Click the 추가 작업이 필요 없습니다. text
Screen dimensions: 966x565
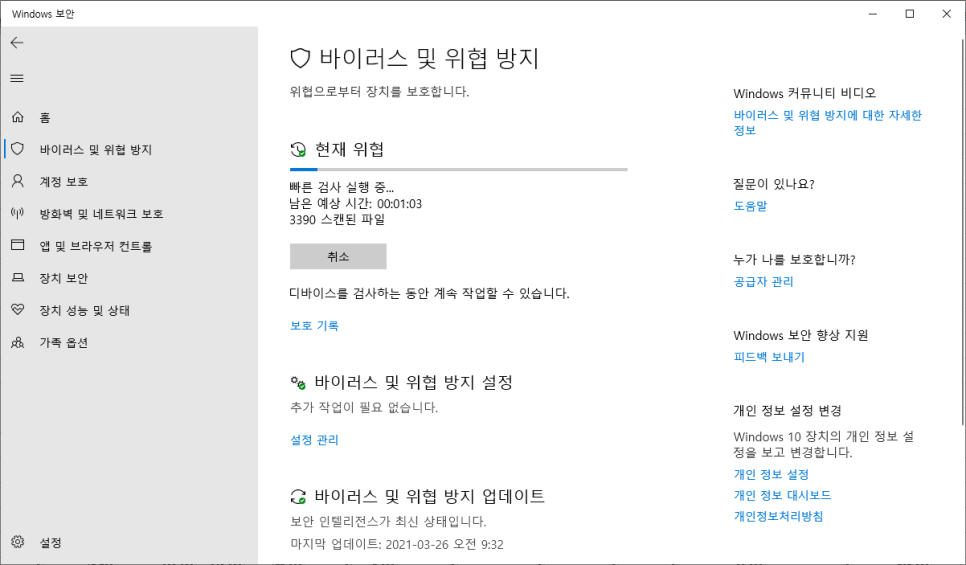(x=363, y=407)
